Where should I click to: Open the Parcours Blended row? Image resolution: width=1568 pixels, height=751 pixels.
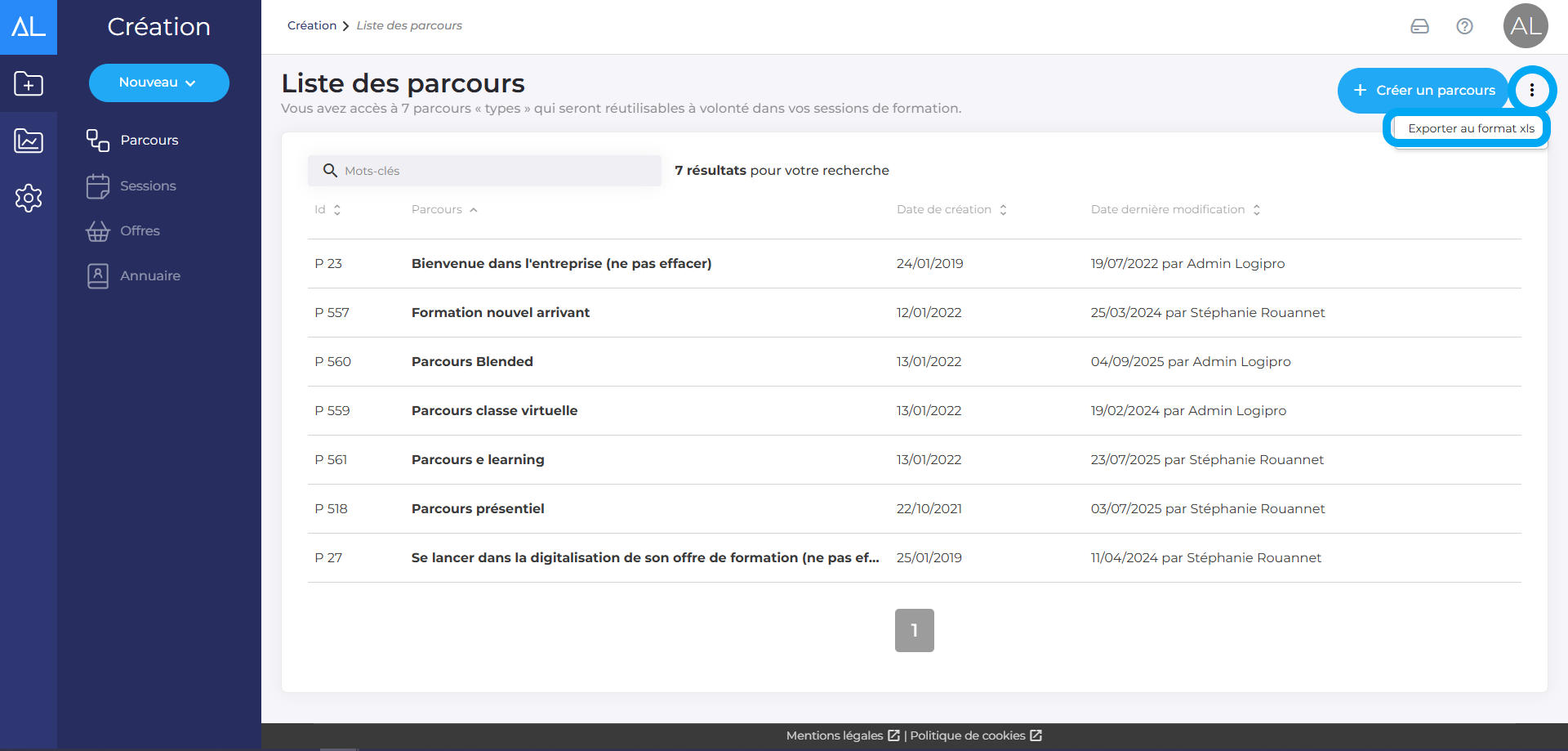[472, 362]
